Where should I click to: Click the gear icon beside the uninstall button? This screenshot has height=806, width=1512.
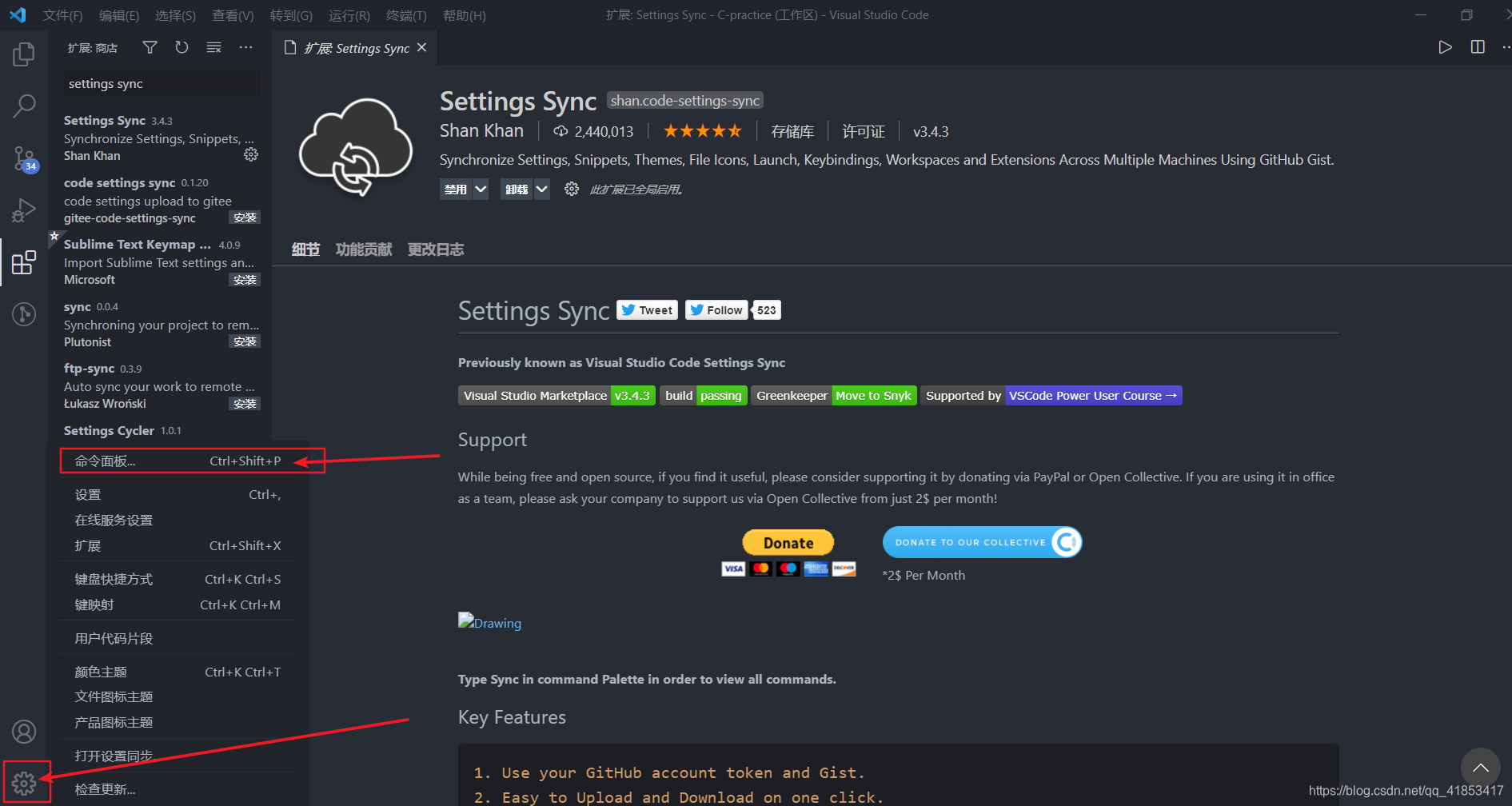point(572,190)
